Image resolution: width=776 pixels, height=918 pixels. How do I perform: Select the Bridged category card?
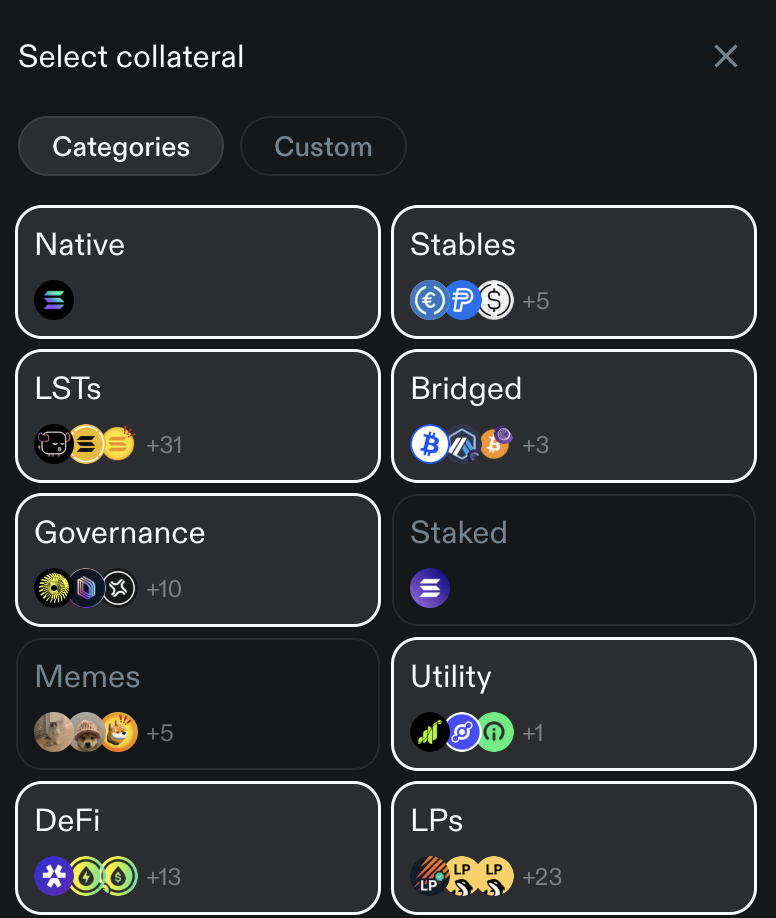click(x=573, y=416)
